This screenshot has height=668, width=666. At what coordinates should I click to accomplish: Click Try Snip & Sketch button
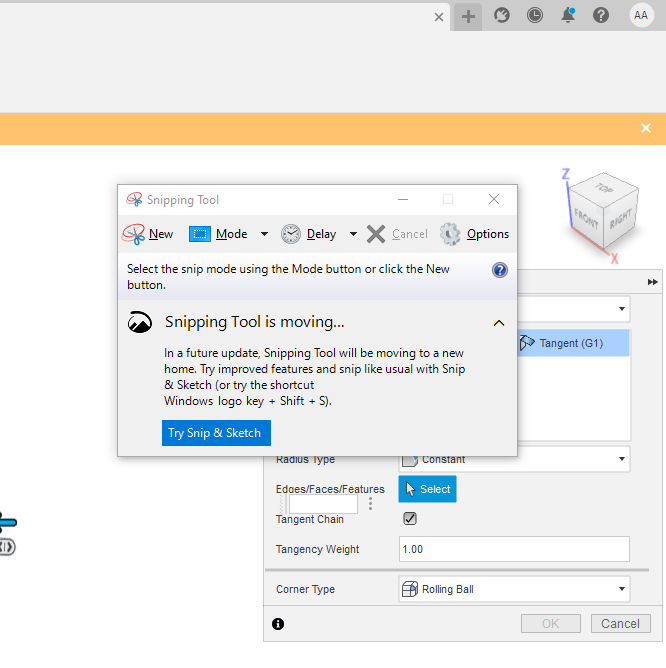tap(216, 433)
